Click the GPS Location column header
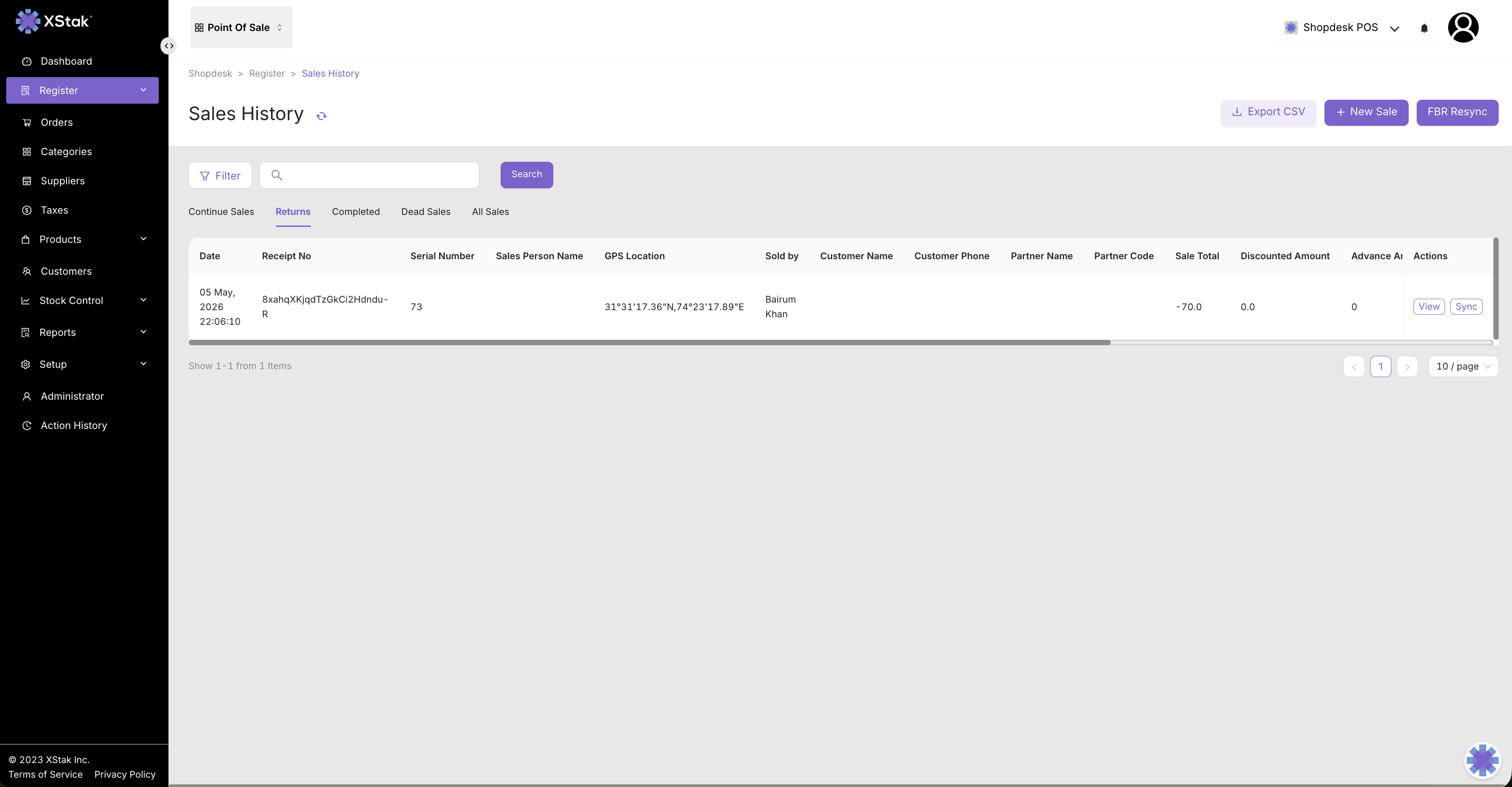The image size is (1512, 787). [635, 256]
